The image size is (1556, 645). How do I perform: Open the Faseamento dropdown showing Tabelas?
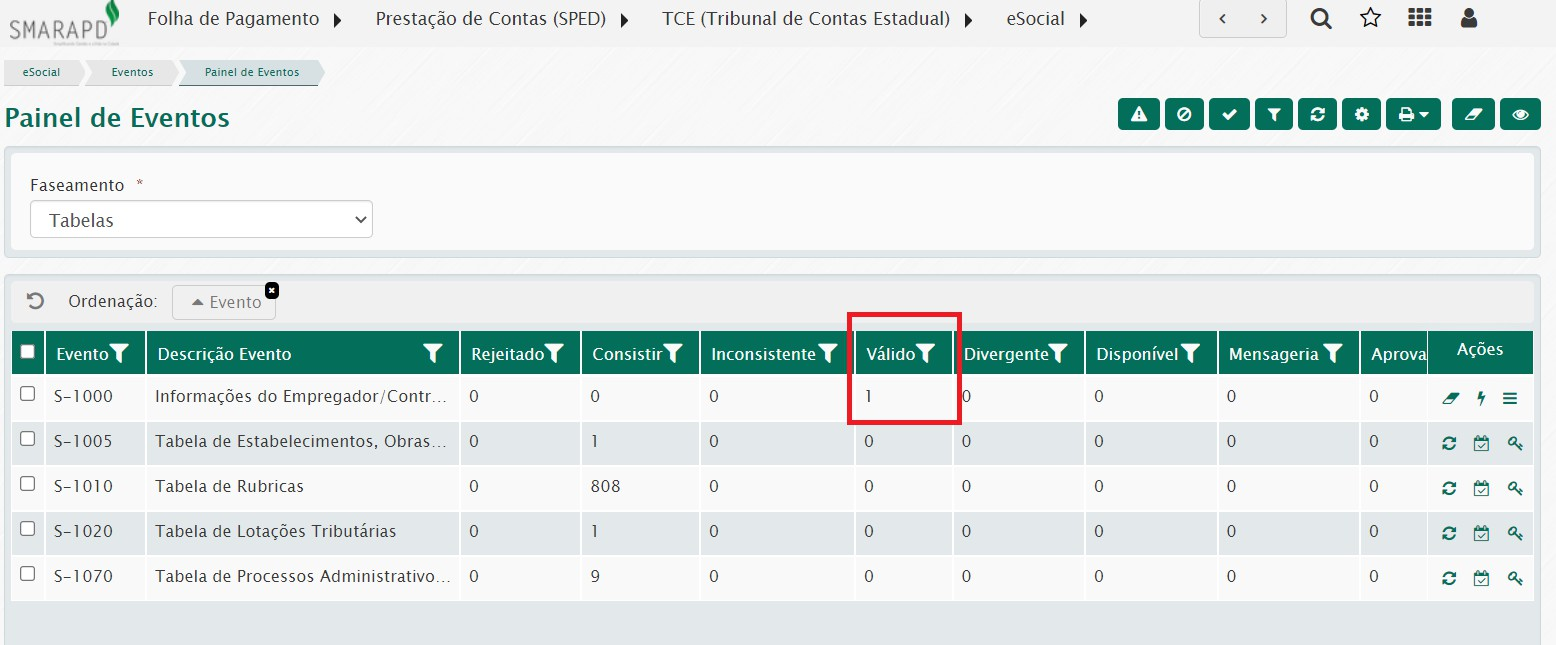pos(201,220)
